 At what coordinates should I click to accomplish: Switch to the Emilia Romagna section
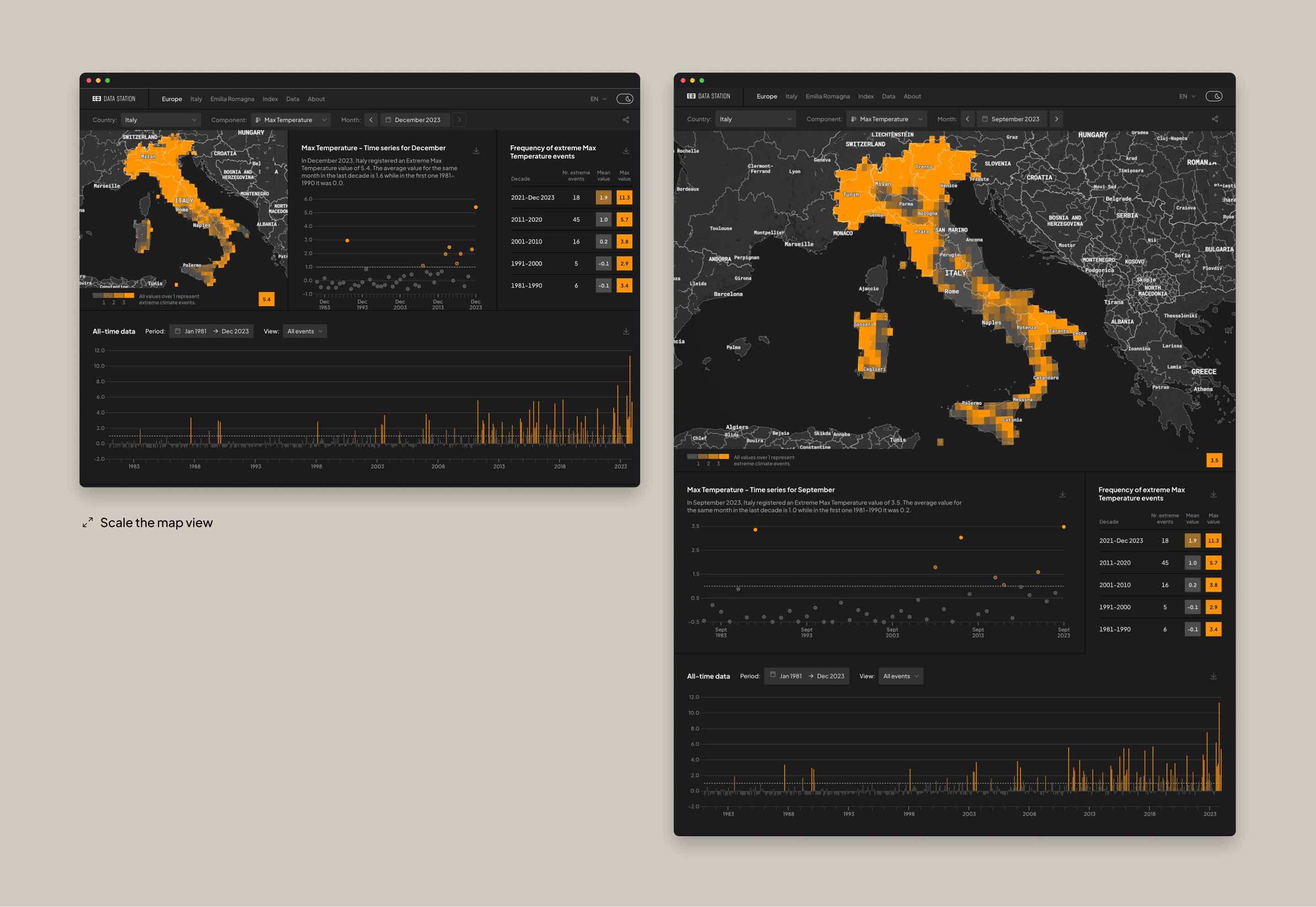pyautogui.click(x=232, y=98)
